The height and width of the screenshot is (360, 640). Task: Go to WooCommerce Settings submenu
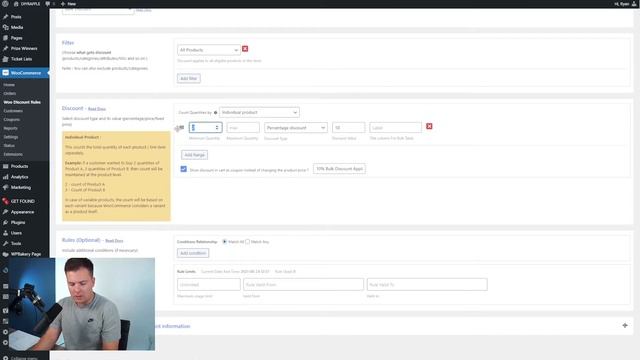[11, 137]
